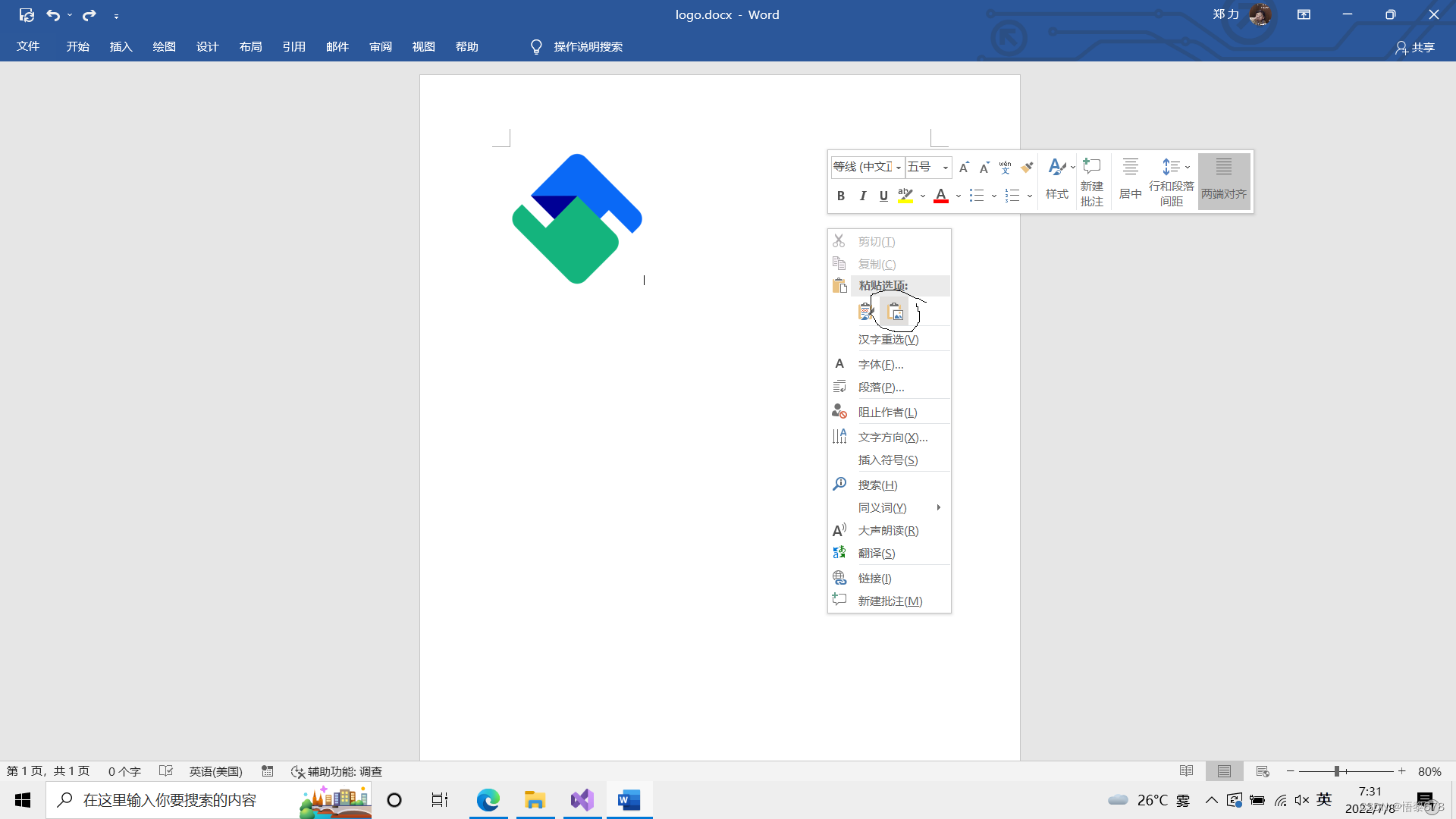Open Web Layout view in status bar
The image size is (1456, 819).
[1262, 771]
